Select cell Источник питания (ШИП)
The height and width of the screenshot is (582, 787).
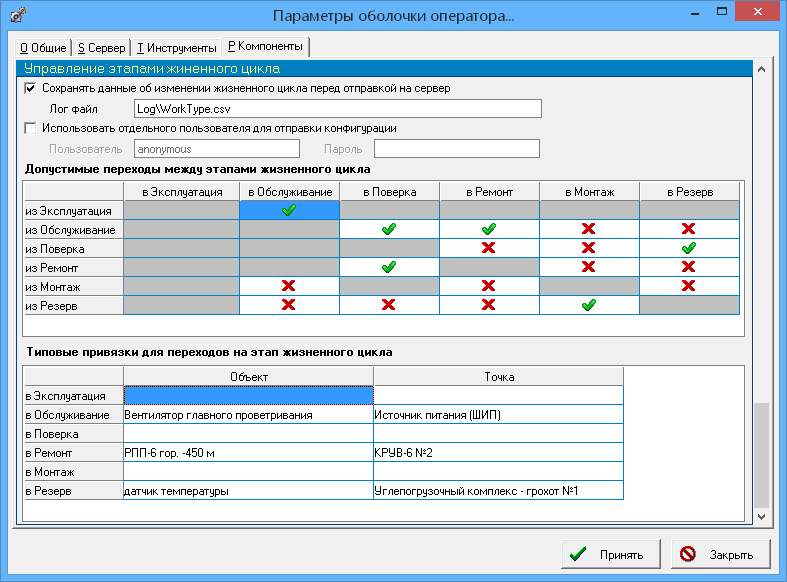tap(498, 415)
